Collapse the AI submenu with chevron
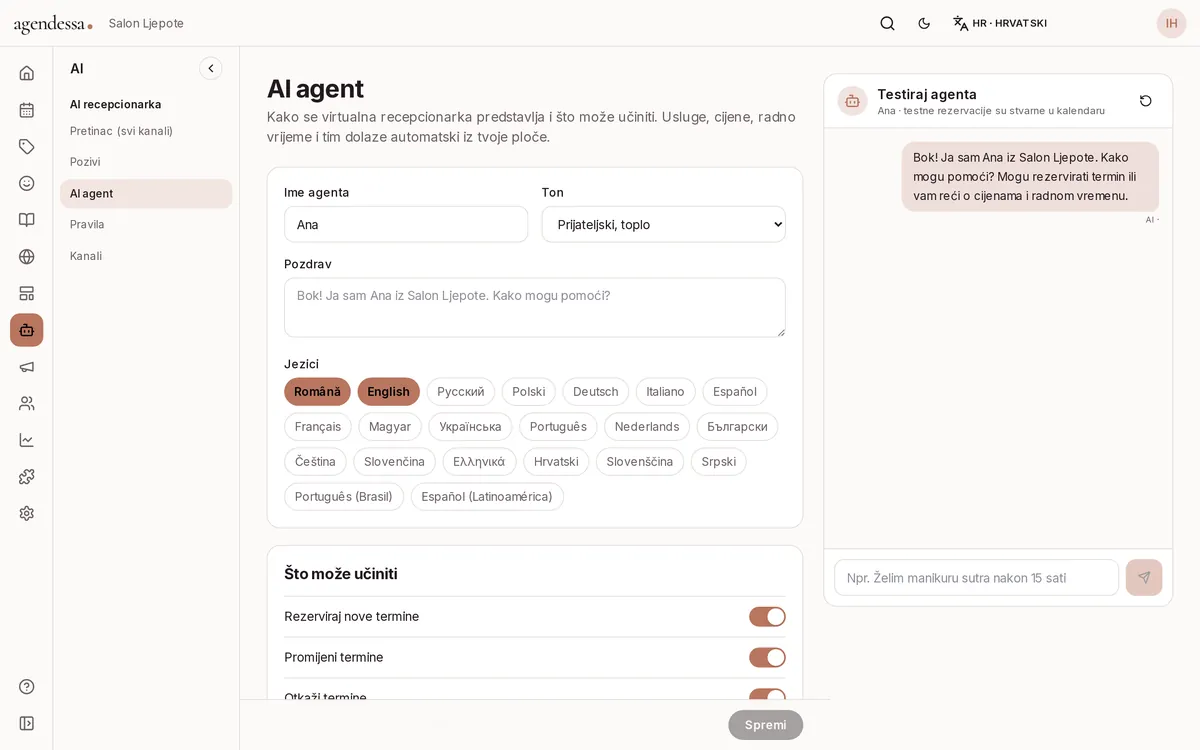 click(x=211, y=68)
